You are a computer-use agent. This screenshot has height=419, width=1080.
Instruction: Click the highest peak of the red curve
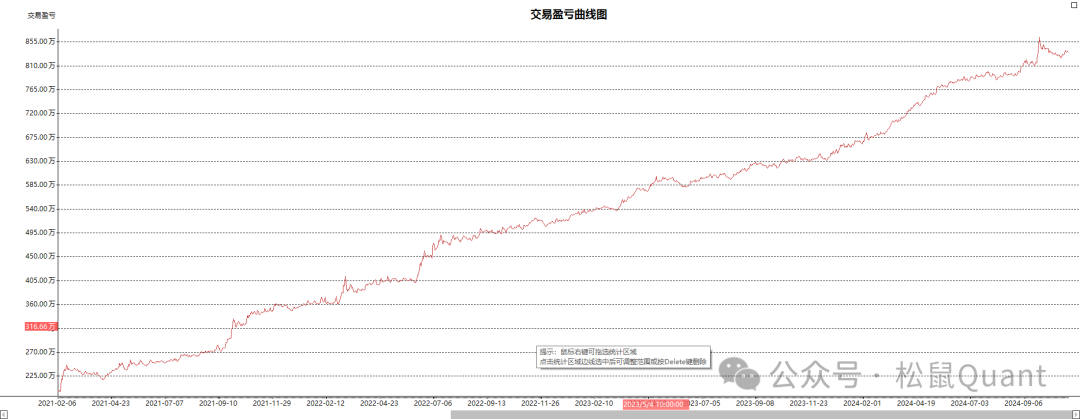1039,39
